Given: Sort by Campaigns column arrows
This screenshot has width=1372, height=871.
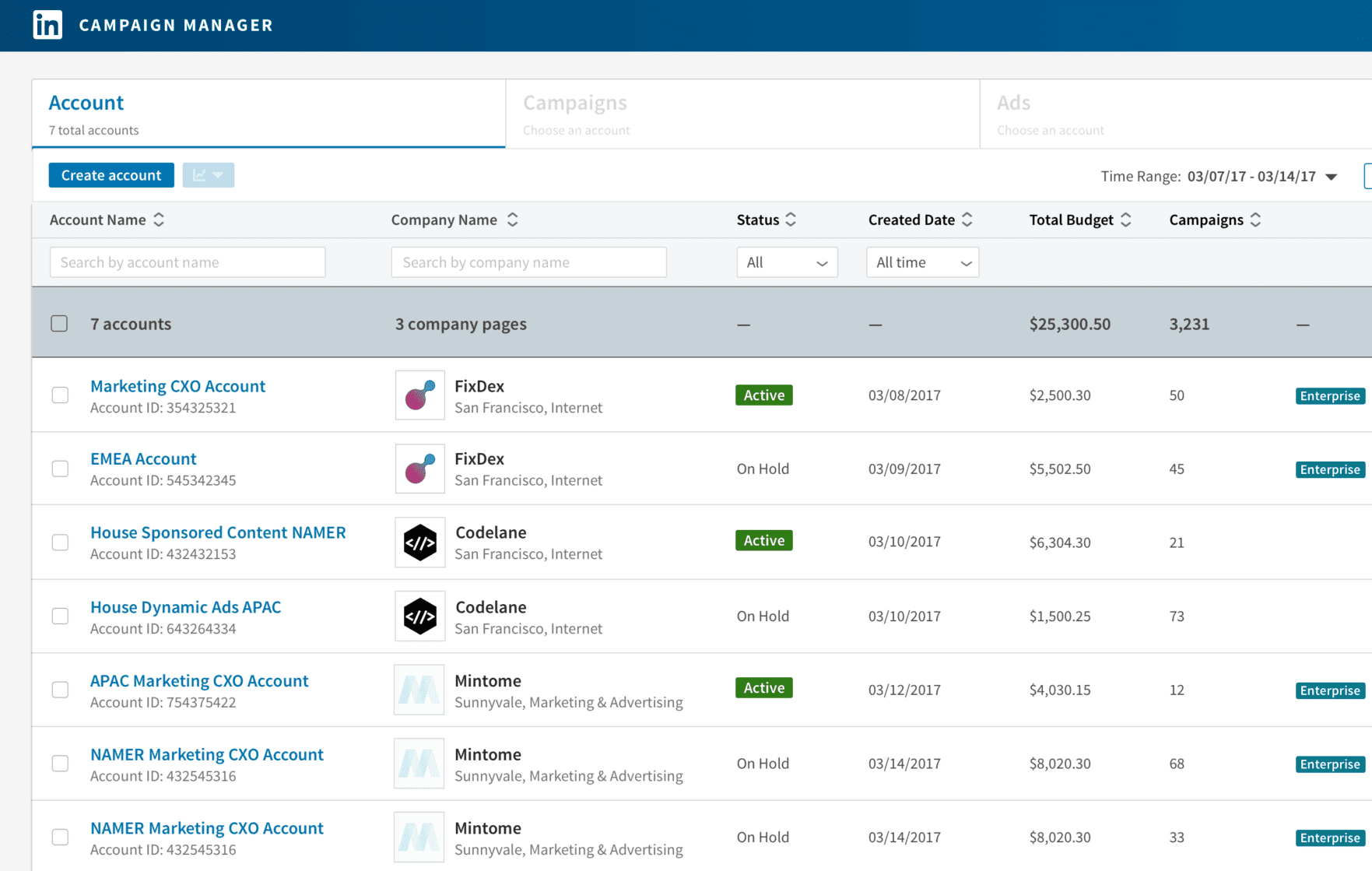Looking at the screenshot, I should [1255, 220].
